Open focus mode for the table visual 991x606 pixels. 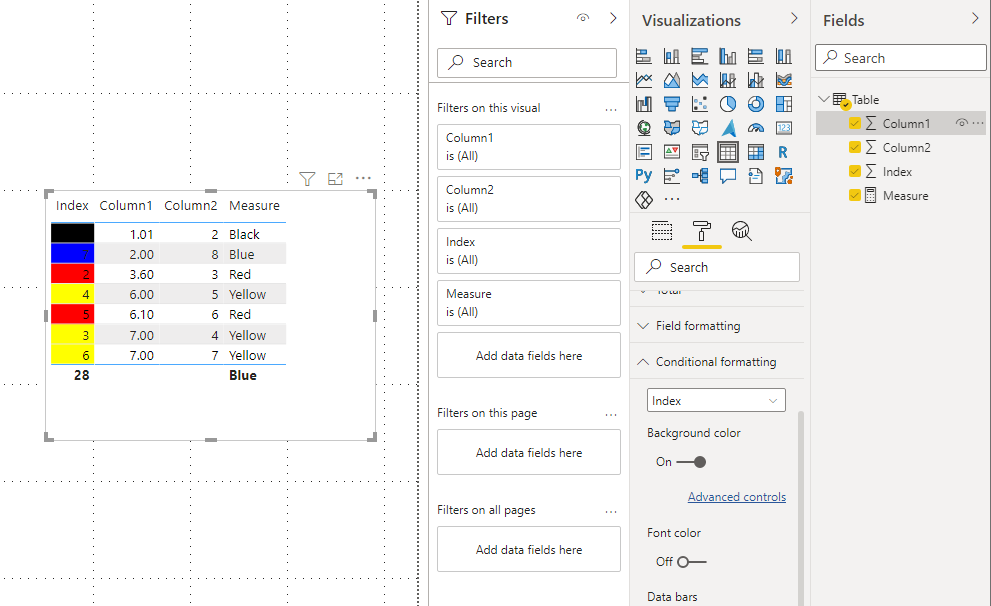336,179
